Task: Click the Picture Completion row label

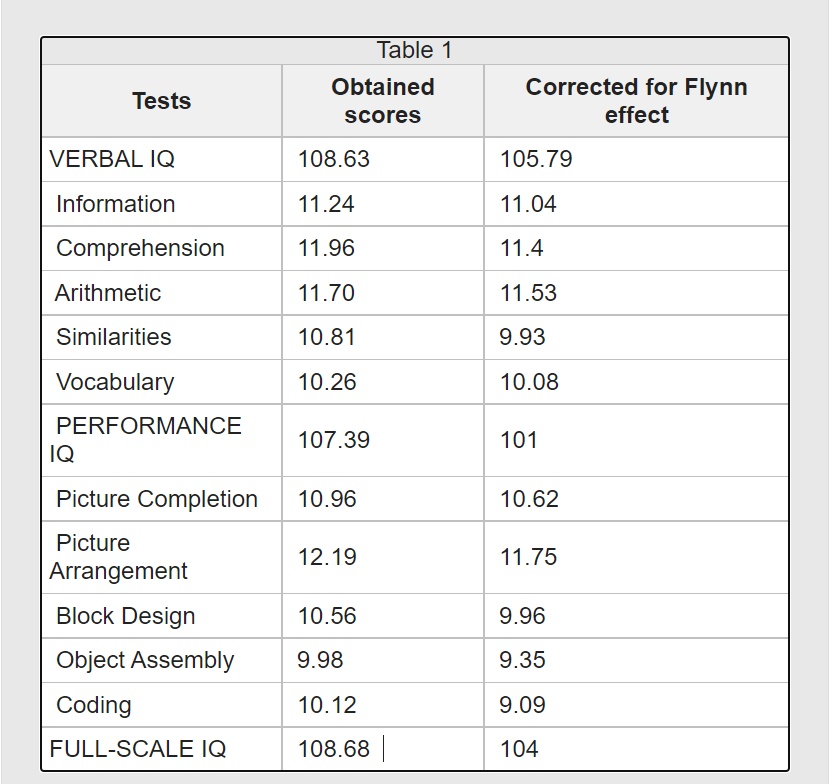Action: (157, 499)
